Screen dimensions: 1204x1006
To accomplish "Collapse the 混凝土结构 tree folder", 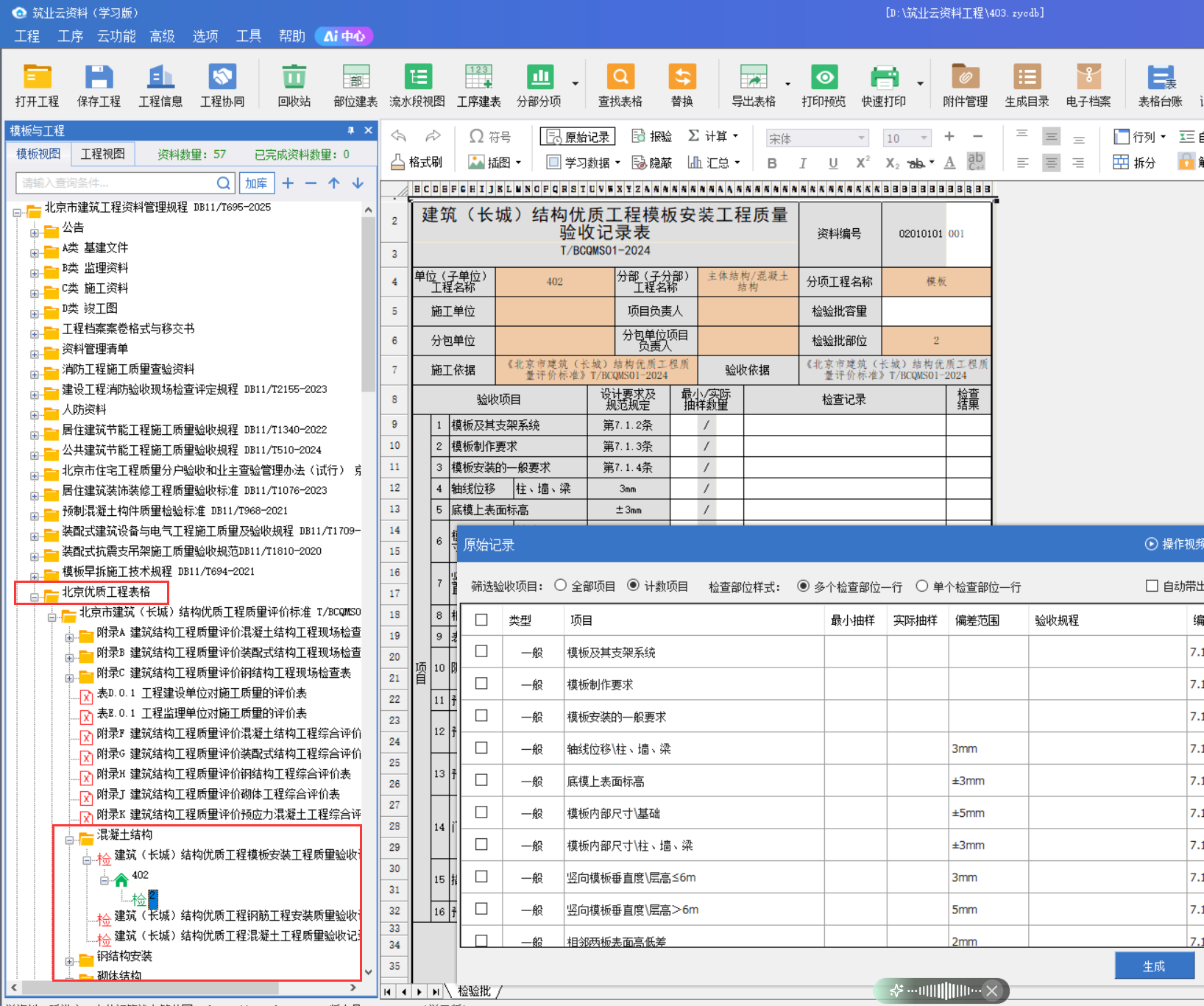I will tap(69, 839).
